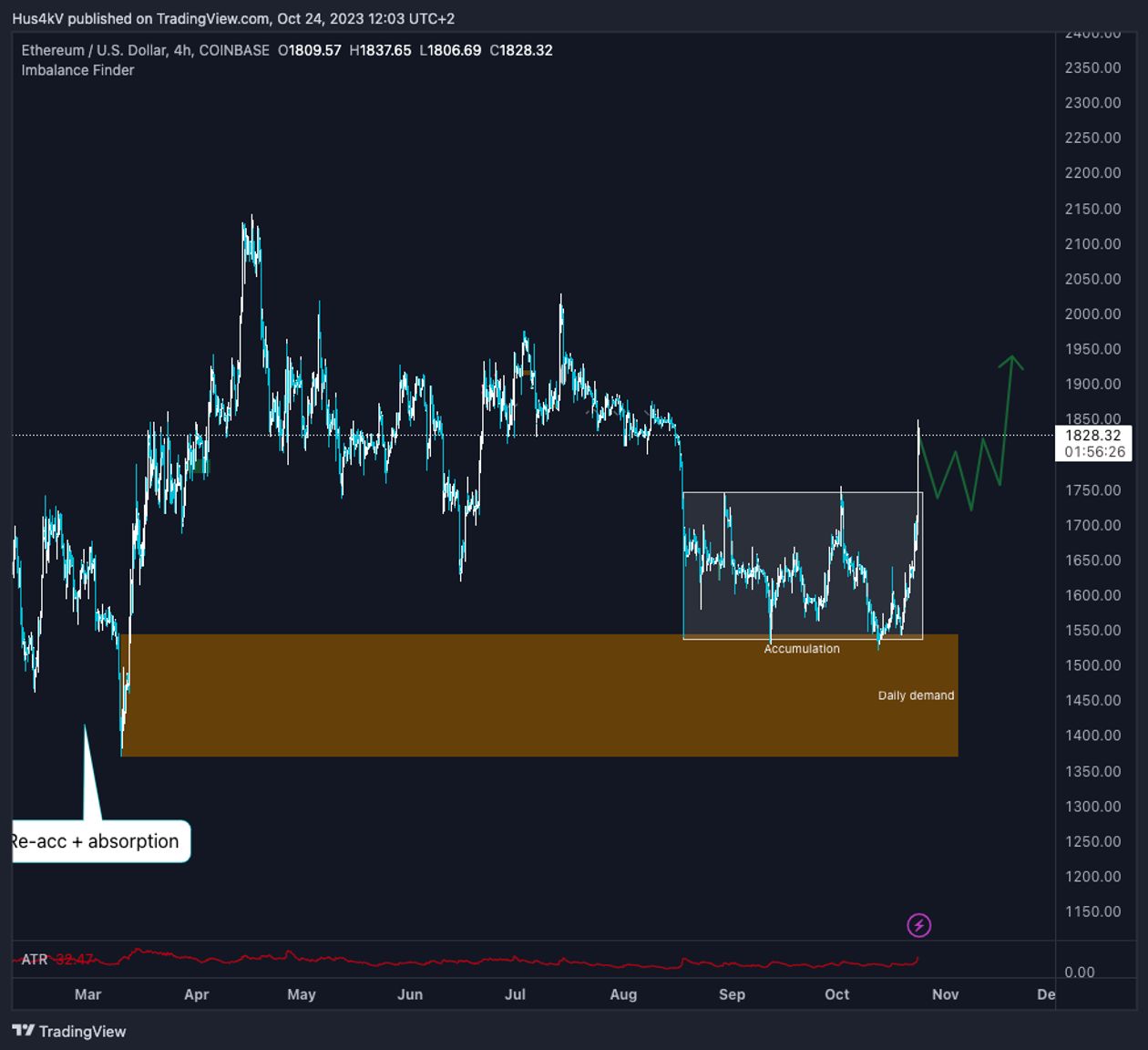Screen dimensions: 1148x1050
Task: Click the 2000.00 price scale label
Action: click(x=1092, y=314)
